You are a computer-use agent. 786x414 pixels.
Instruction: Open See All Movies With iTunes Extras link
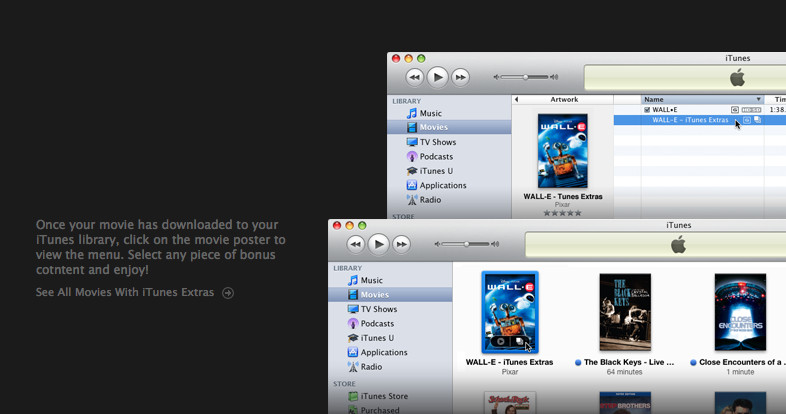click(x=134, y=292)
